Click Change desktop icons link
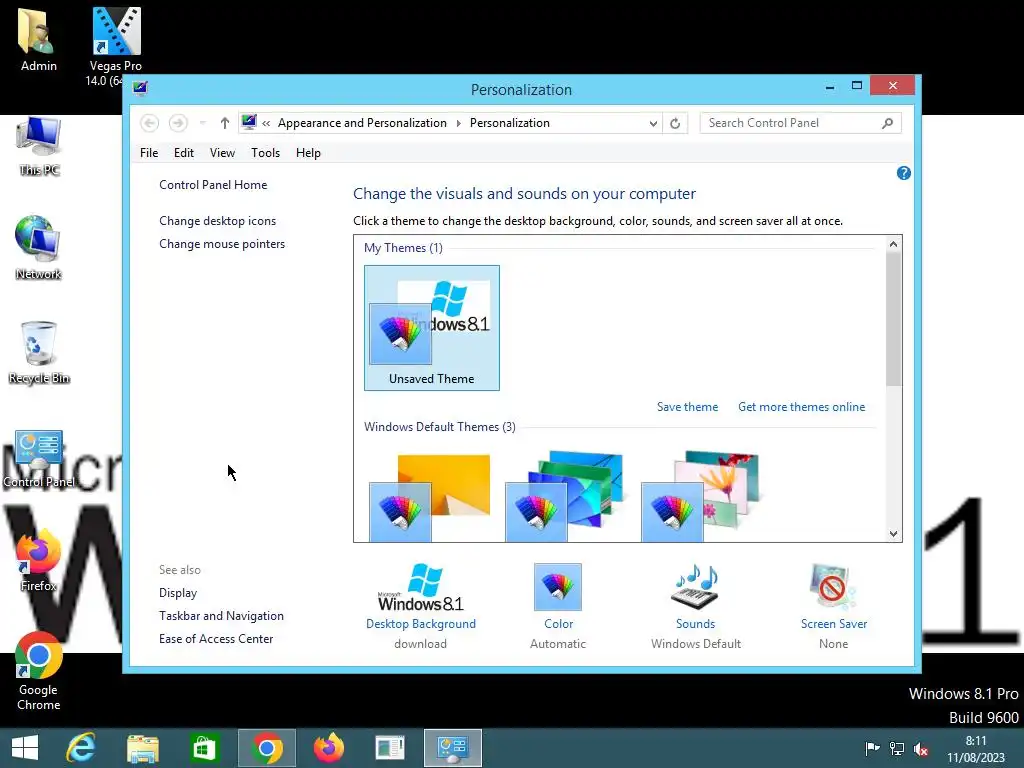Image resolution: width=1024 pixels, height=768 pixels. 217,221
